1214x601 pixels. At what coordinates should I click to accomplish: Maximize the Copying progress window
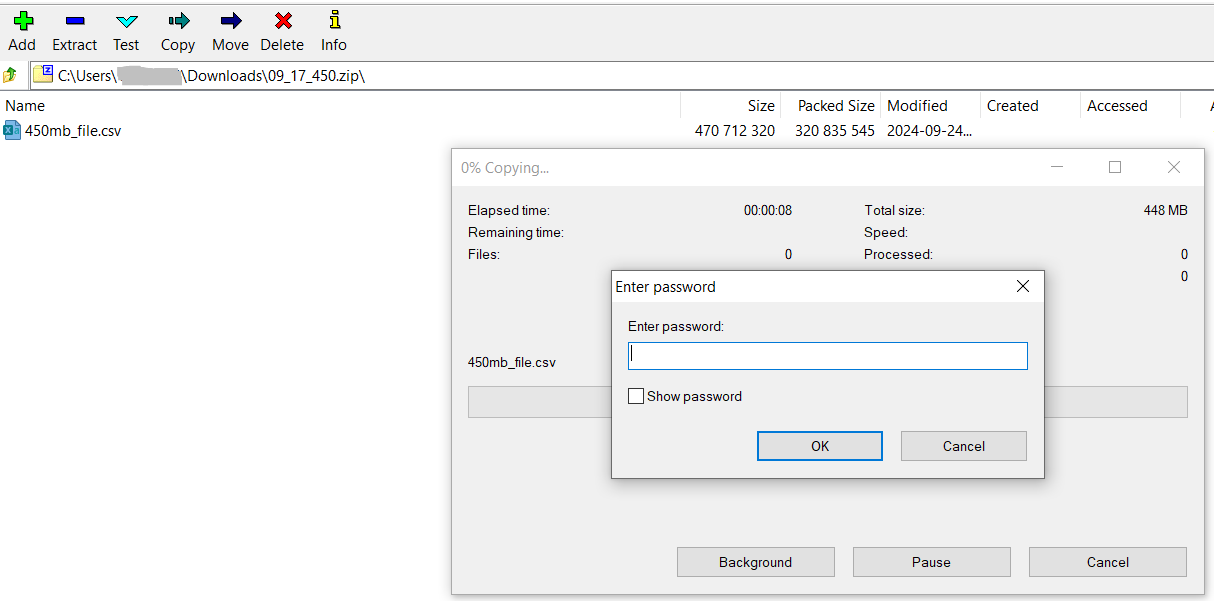1115,168
